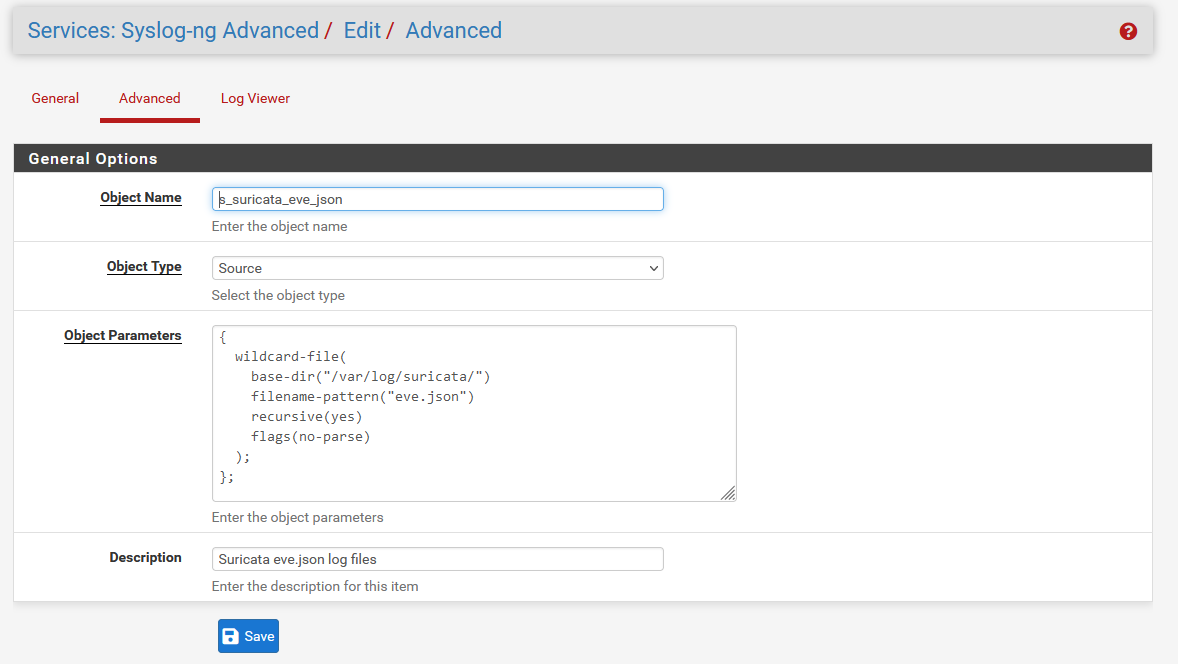Image resolution: width=1178 pixels, height=664 pixels.
Task: Click the base-dir("/var/log/suricata/") line
Action: (x=370, y=376)
